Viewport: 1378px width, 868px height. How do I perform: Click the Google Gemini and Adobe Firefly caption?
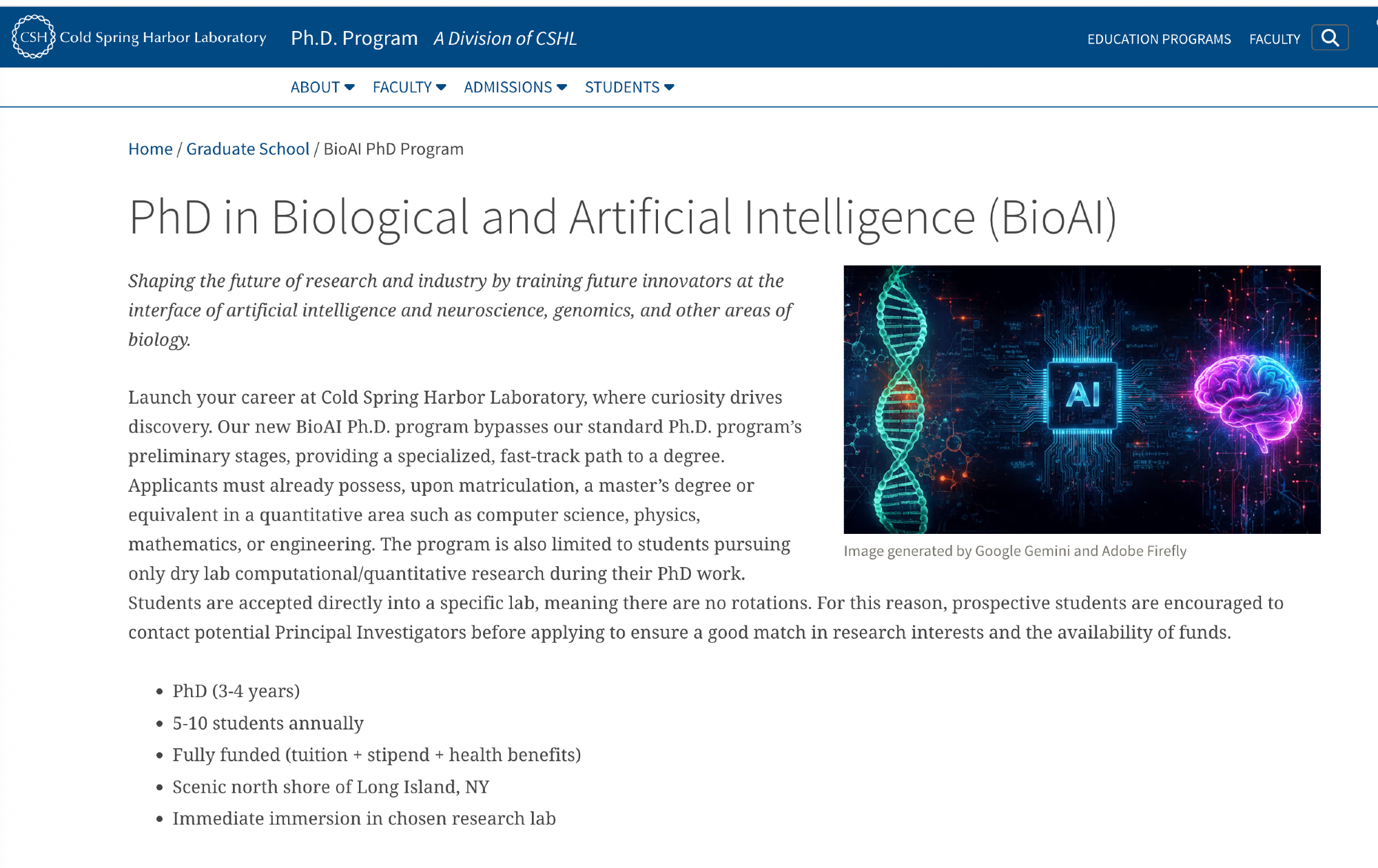click(x=1015, y=551)
